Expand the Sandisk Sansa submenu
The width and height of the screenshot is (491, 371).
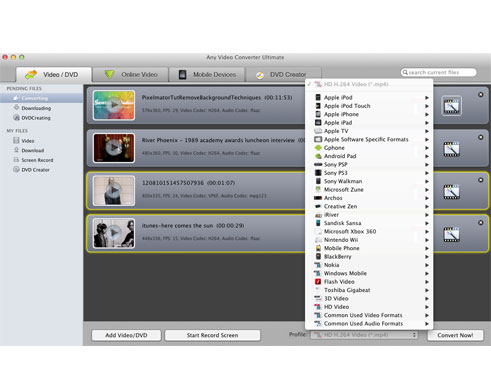tap(369, 223)
